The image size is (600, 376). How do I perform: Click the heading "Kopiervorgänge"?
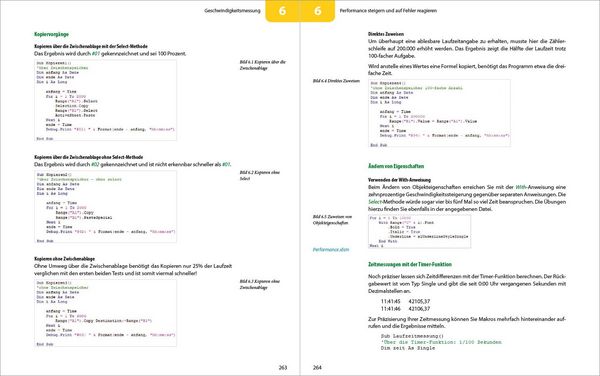[51, 34]
